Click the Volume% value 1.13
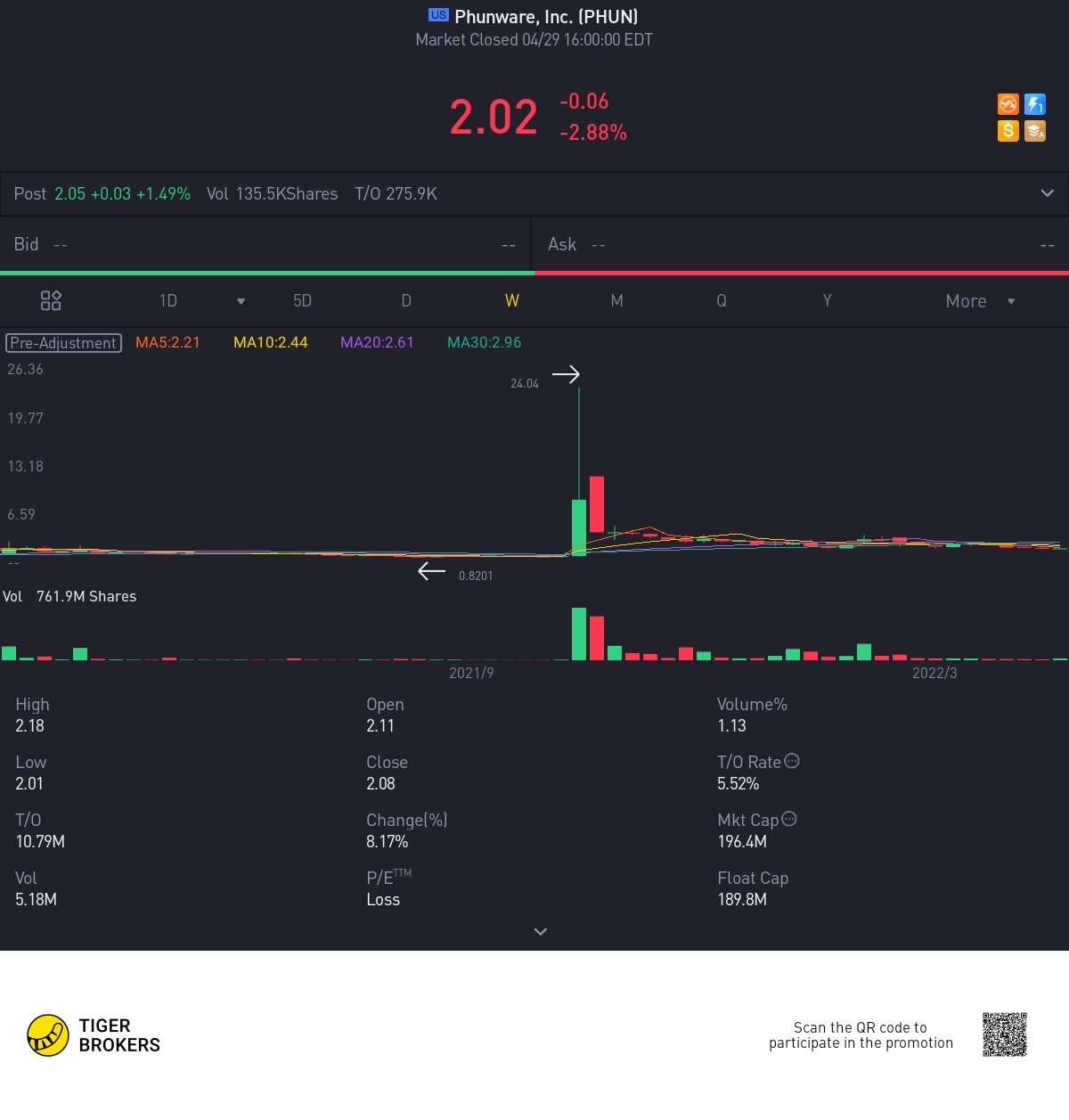This screenshot has width=1069, height=1120. click(x=731, y=725)
